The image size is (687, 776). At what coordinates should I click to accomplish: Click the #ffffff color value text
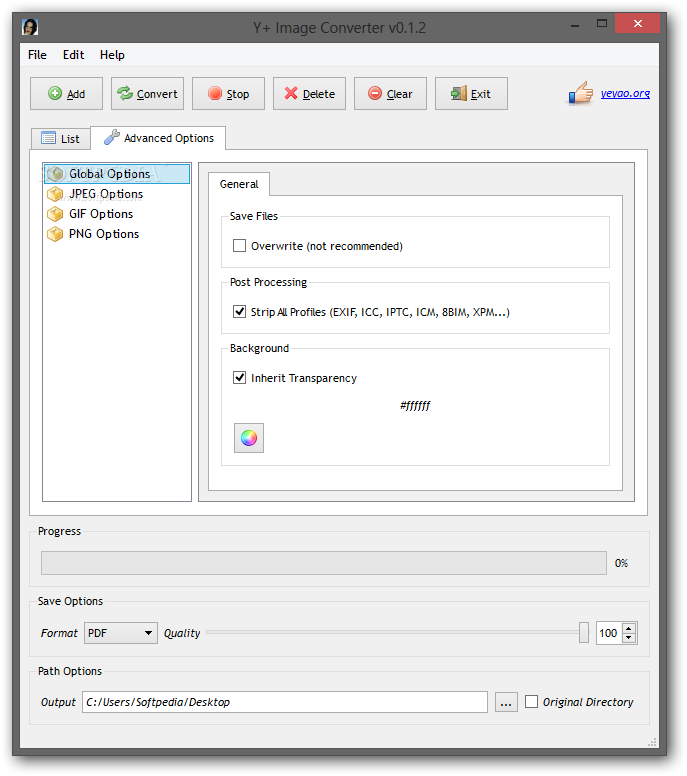[415, 406]
